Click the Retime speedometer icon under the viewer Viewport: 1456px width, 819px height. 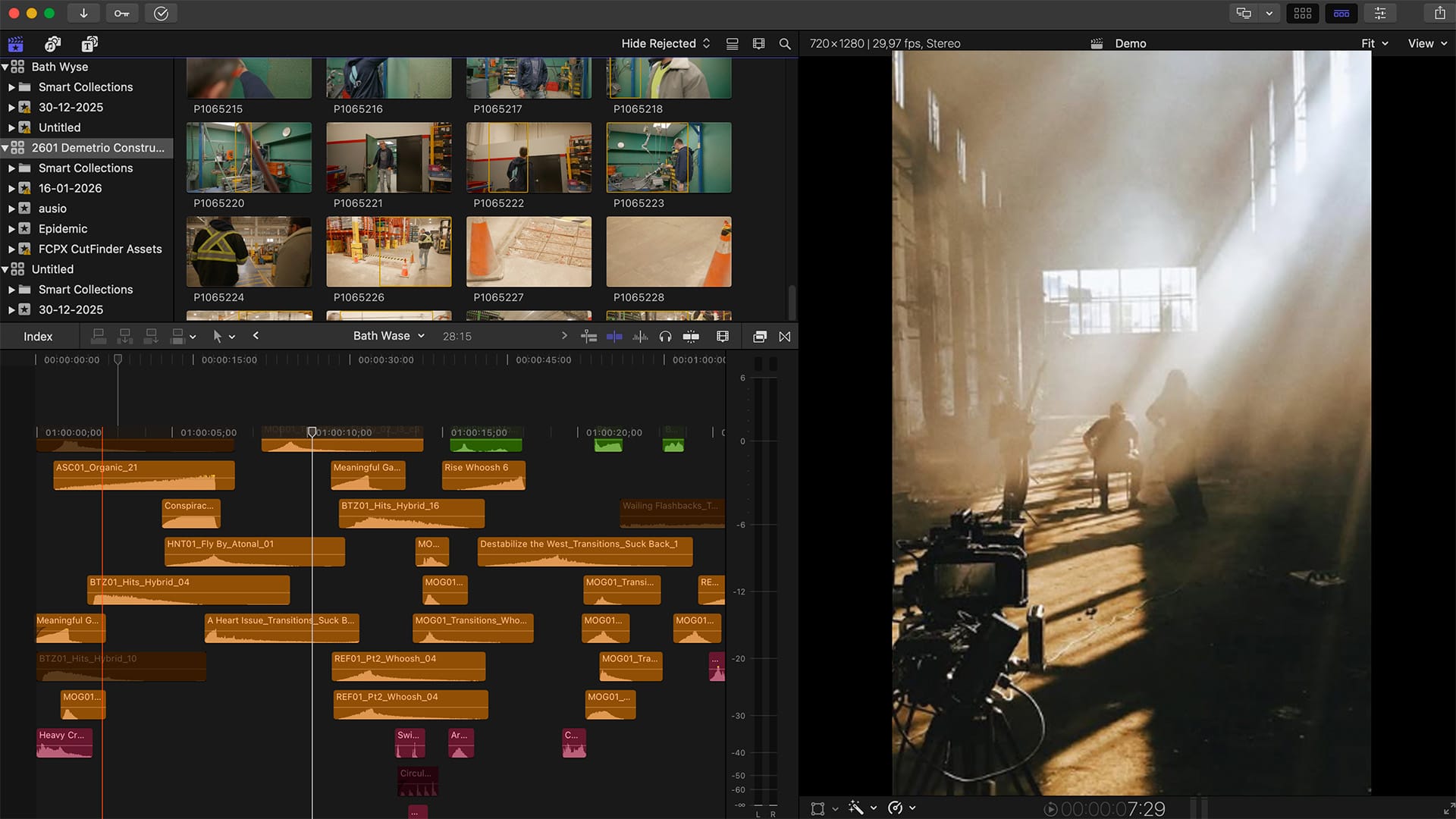point(895,808)
